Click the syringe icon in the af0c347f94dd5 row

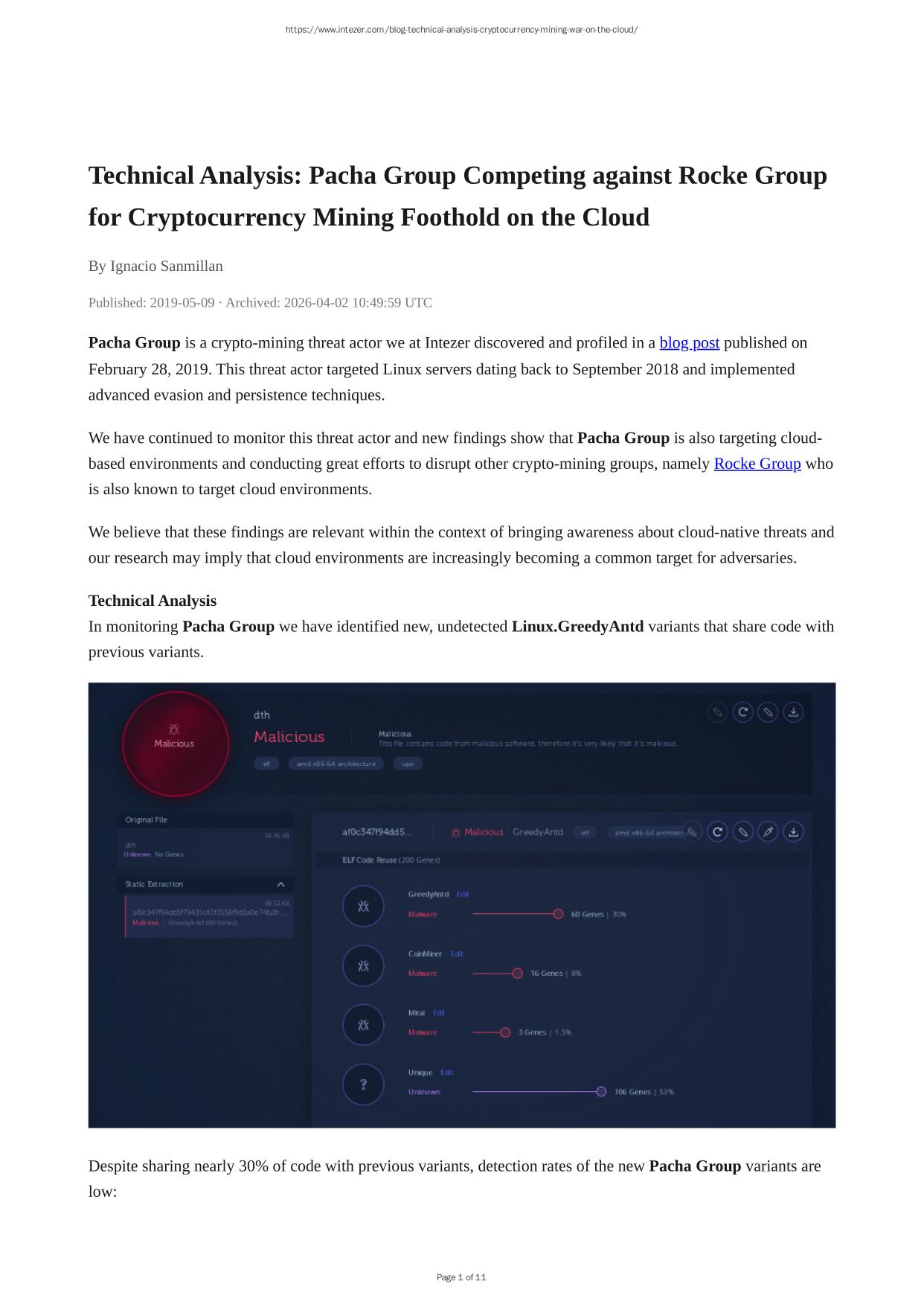768,831
